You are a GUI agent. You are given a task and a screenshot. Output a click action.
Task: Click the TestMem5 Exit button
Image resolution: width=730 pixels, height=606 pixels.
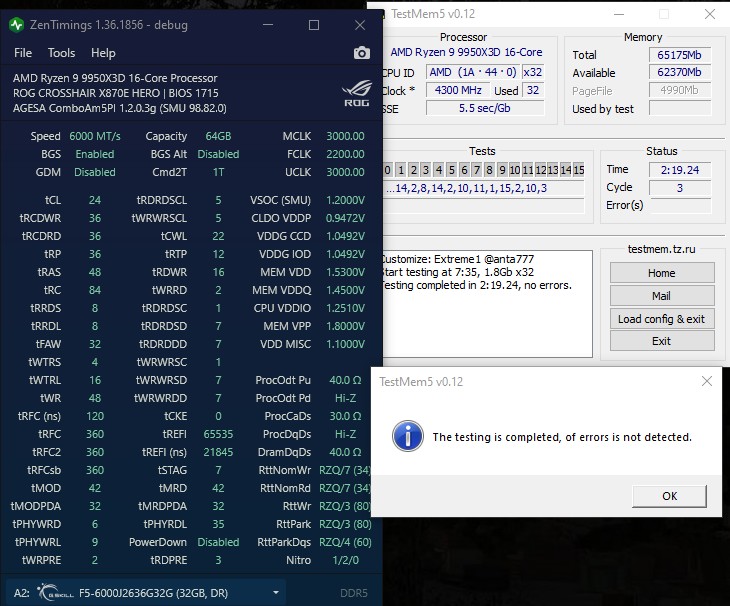click(662, 341)
